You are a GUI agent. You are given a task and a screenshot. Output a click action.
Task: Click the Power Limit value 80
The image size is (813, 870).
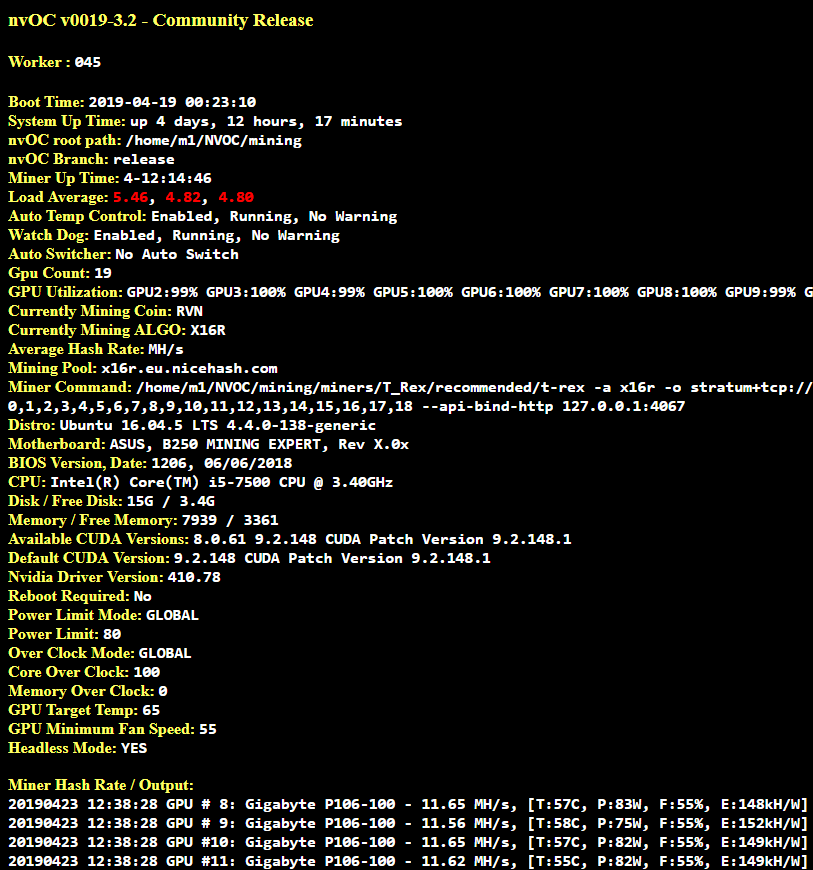tap(112, 634)
